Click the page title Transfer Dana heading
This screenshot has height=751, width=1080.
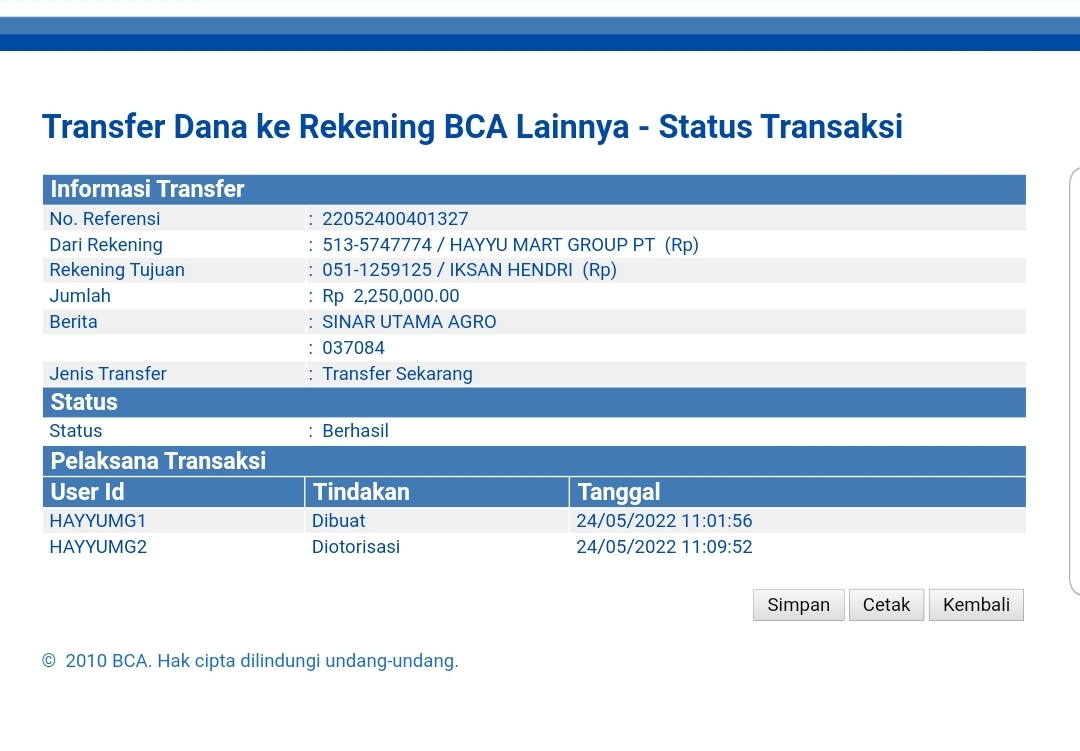(472, 127)
